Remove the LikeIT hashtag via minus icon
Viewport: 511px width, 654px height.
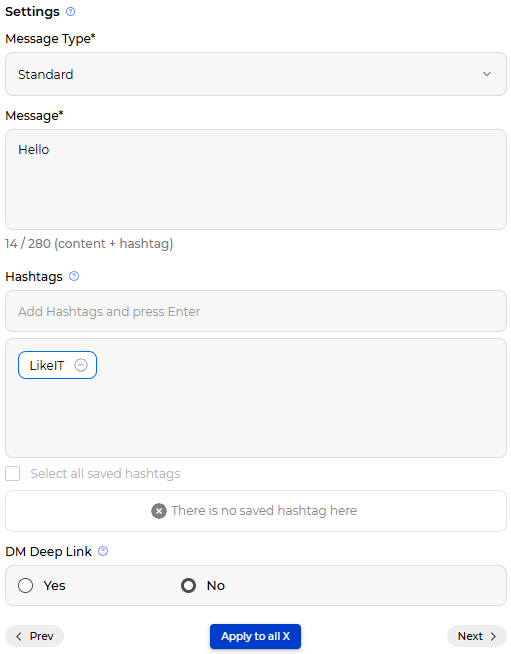(81, 365)
